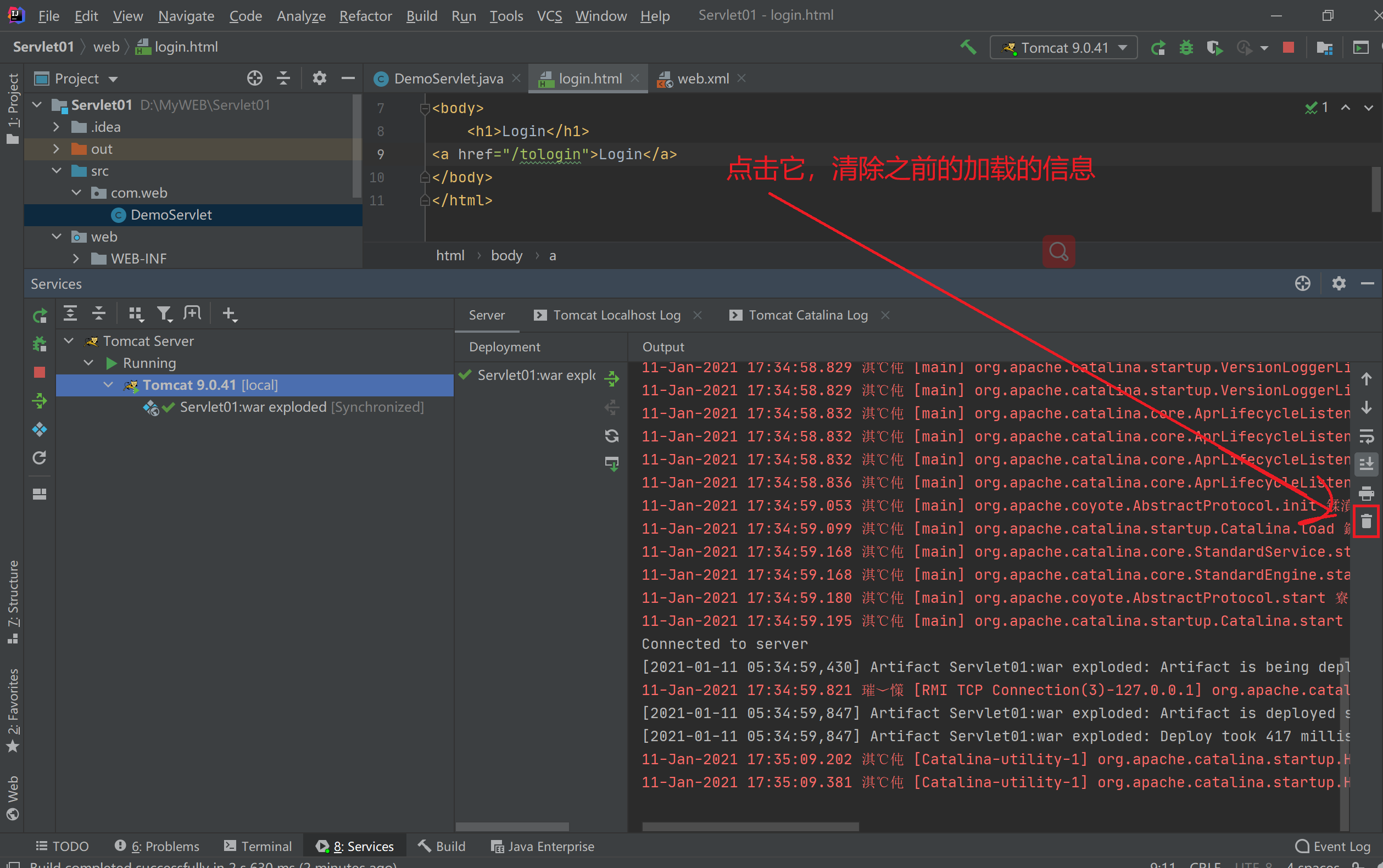This screenshot has height=868, width=1383.
Task: Select the DemoServlet class in project tree
Action: (171, 215)
